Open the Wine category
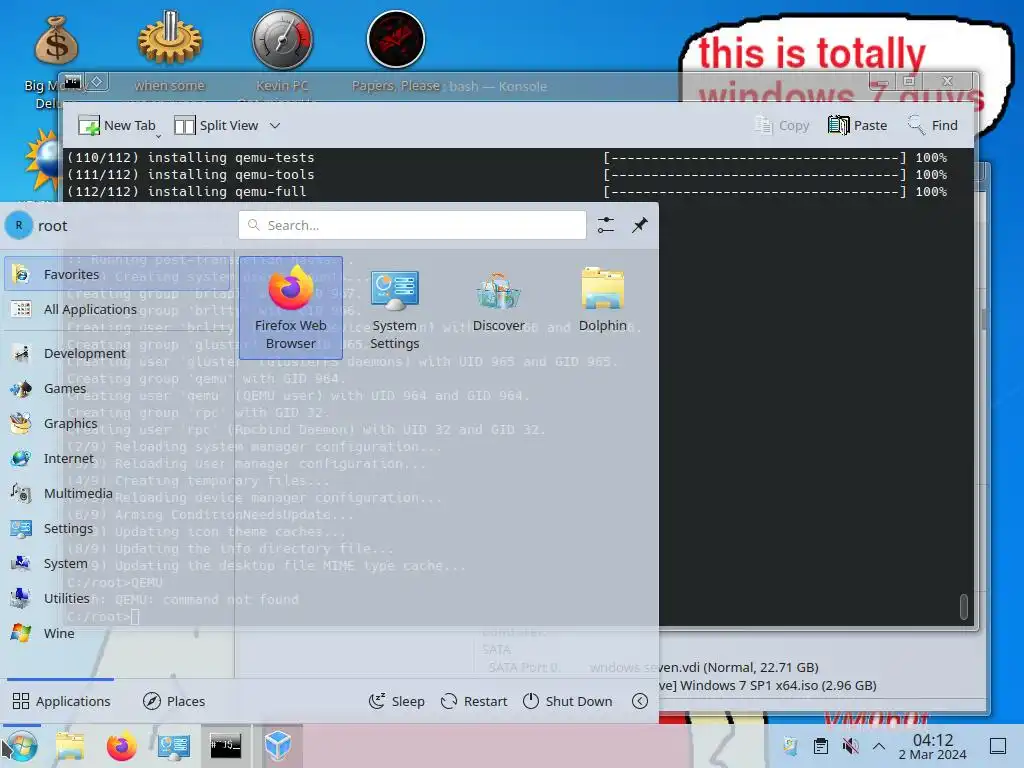This screenshot has height=768, width=1024. (117, 633)
